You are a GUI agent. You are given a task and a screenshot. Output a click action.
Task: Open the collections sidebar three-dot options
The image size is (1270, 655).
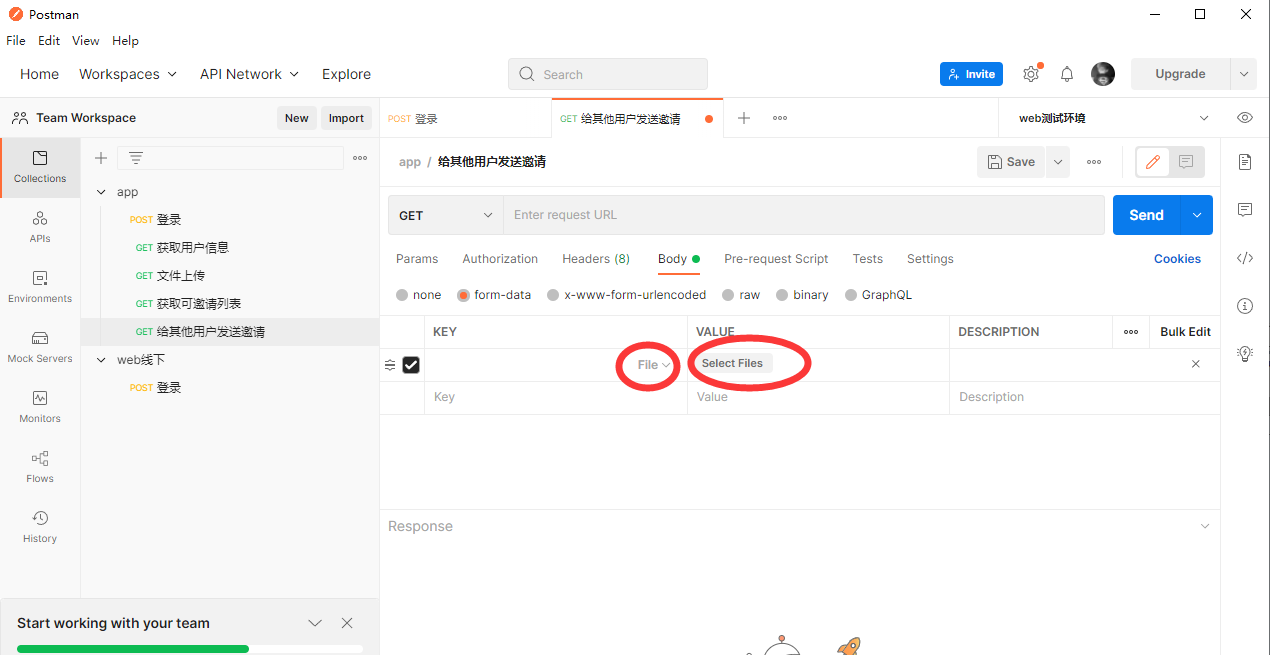click(360, 158)
